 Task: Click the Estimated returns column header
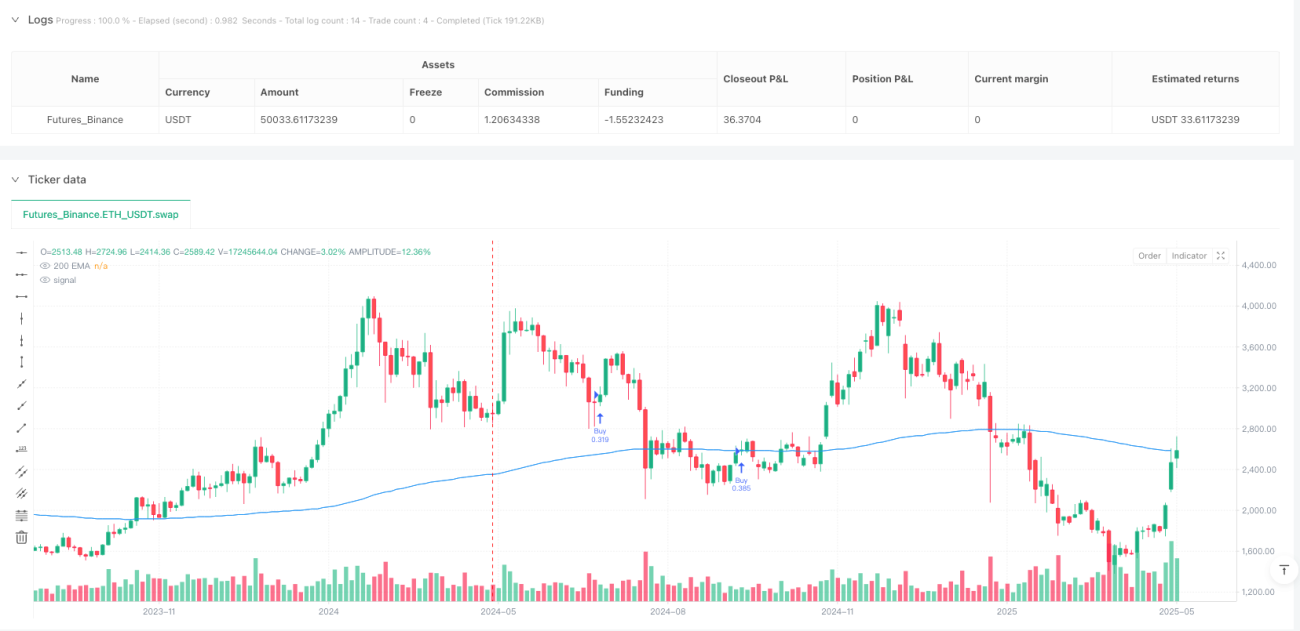(1195, 78)
